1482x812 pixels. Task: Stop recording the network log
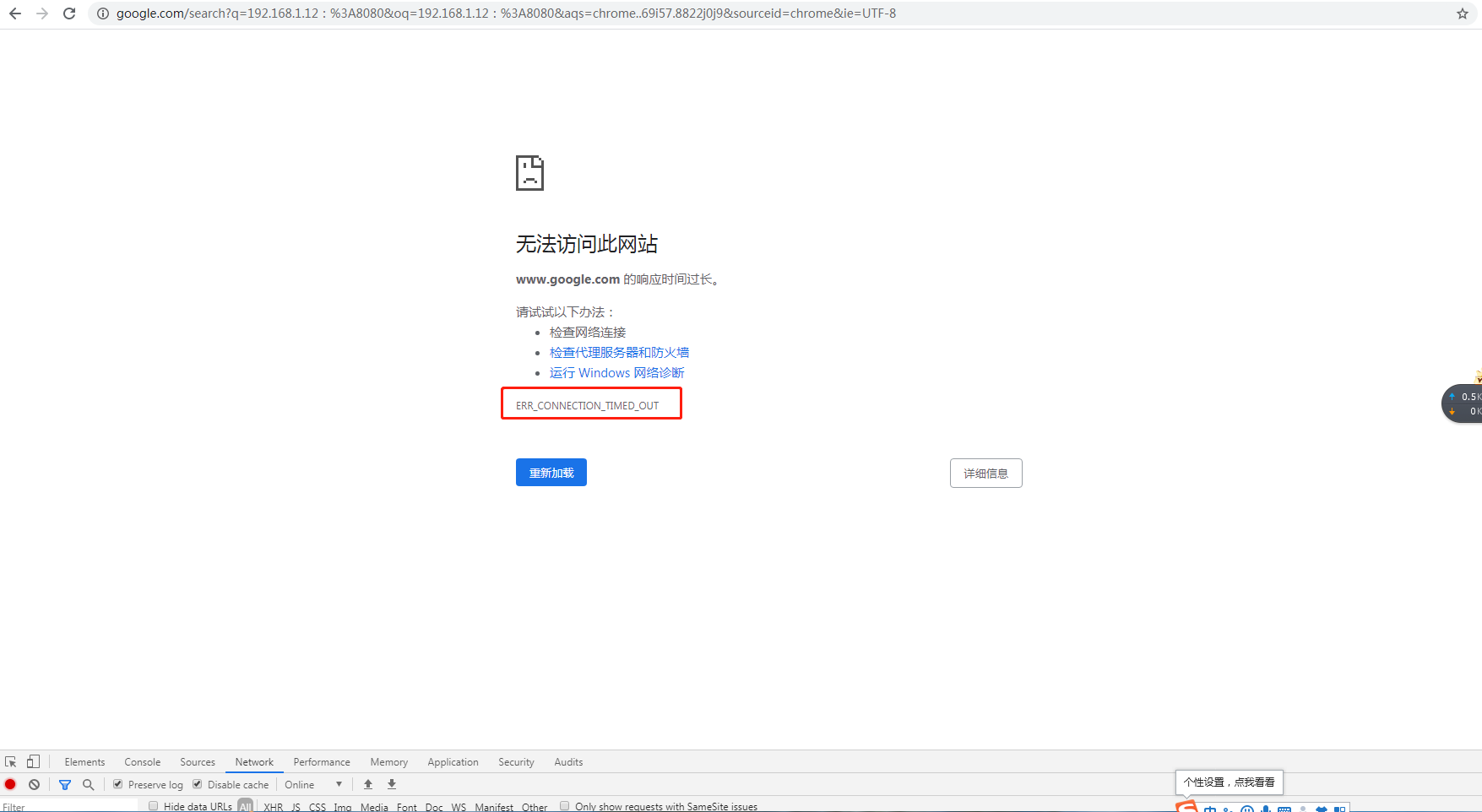(x=10, y=784)
